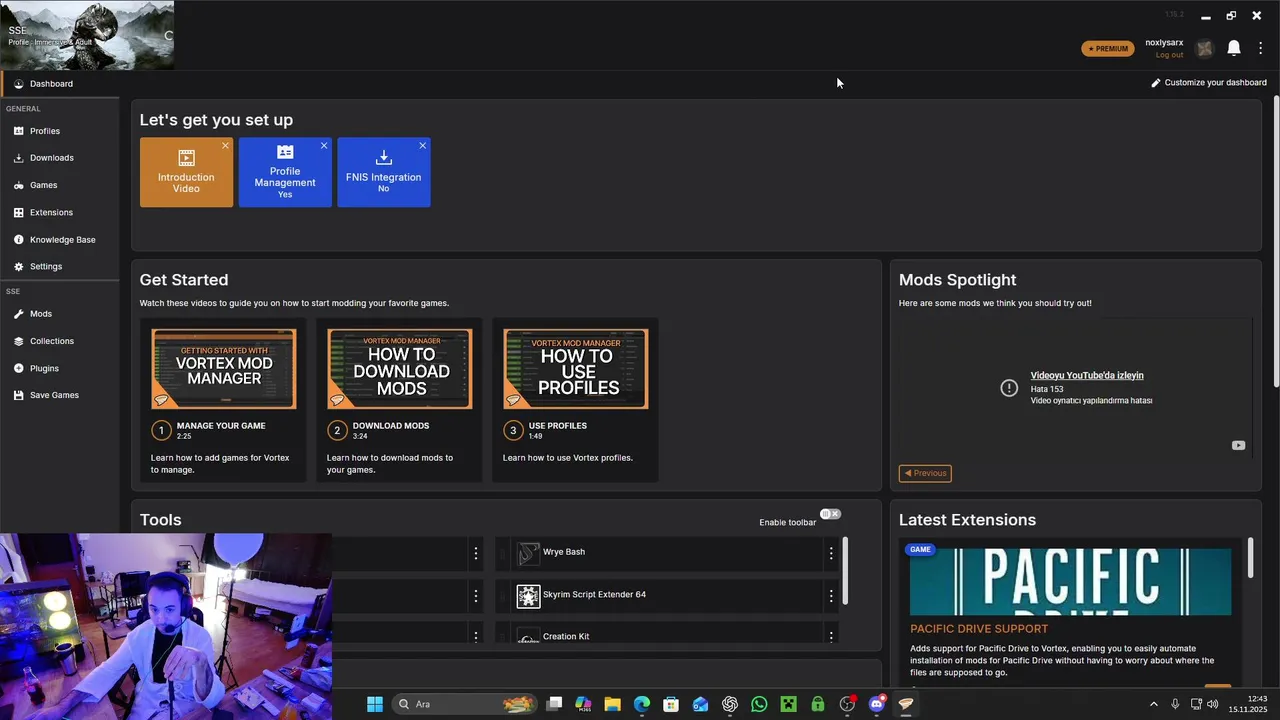Open File Explorer from the taskbar
Image resolution: width=1280 pixels, height=720 pixels.
pyautogui.click(x=612, y=704)
